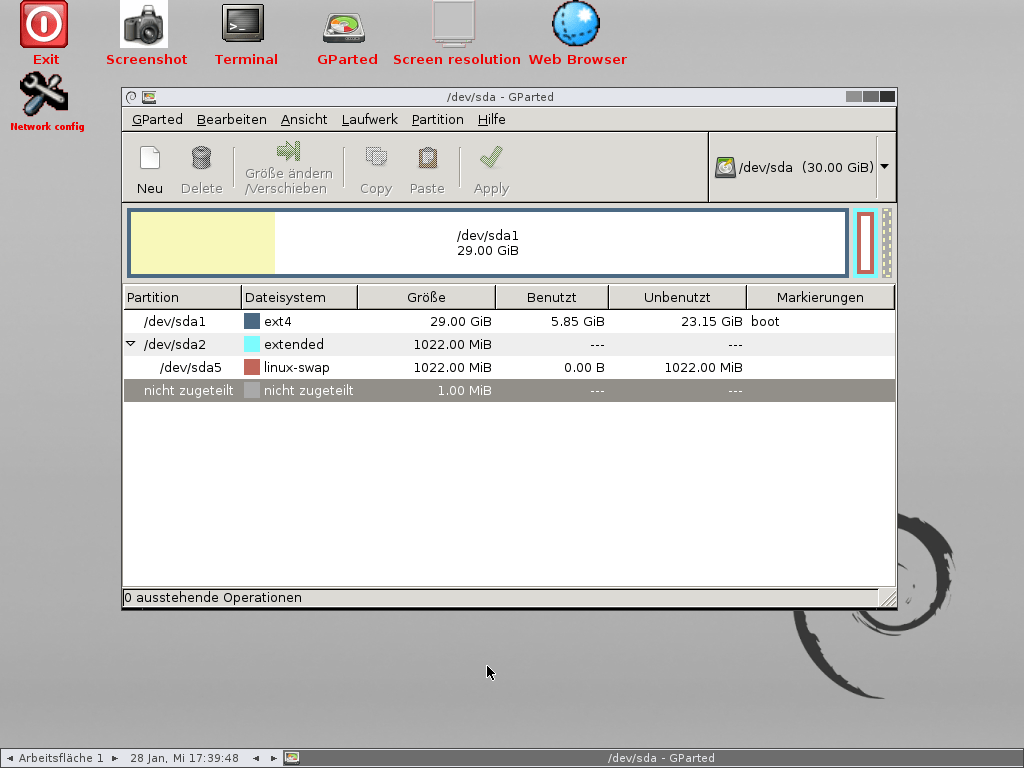Viewport: 1024px width, 768px height.
Task: Click the GParted icon in the bottom taskbar
Action: click(x=292, y=758)
